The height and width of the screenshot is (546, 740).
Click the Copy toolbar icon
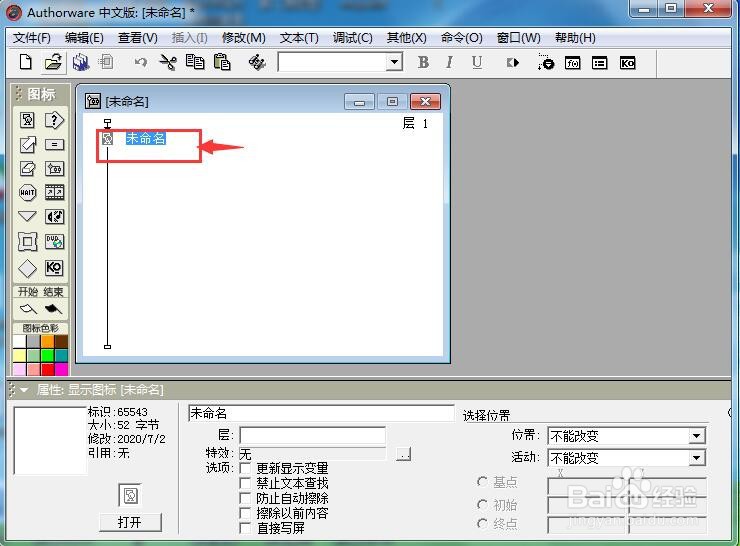pos(194,62)
